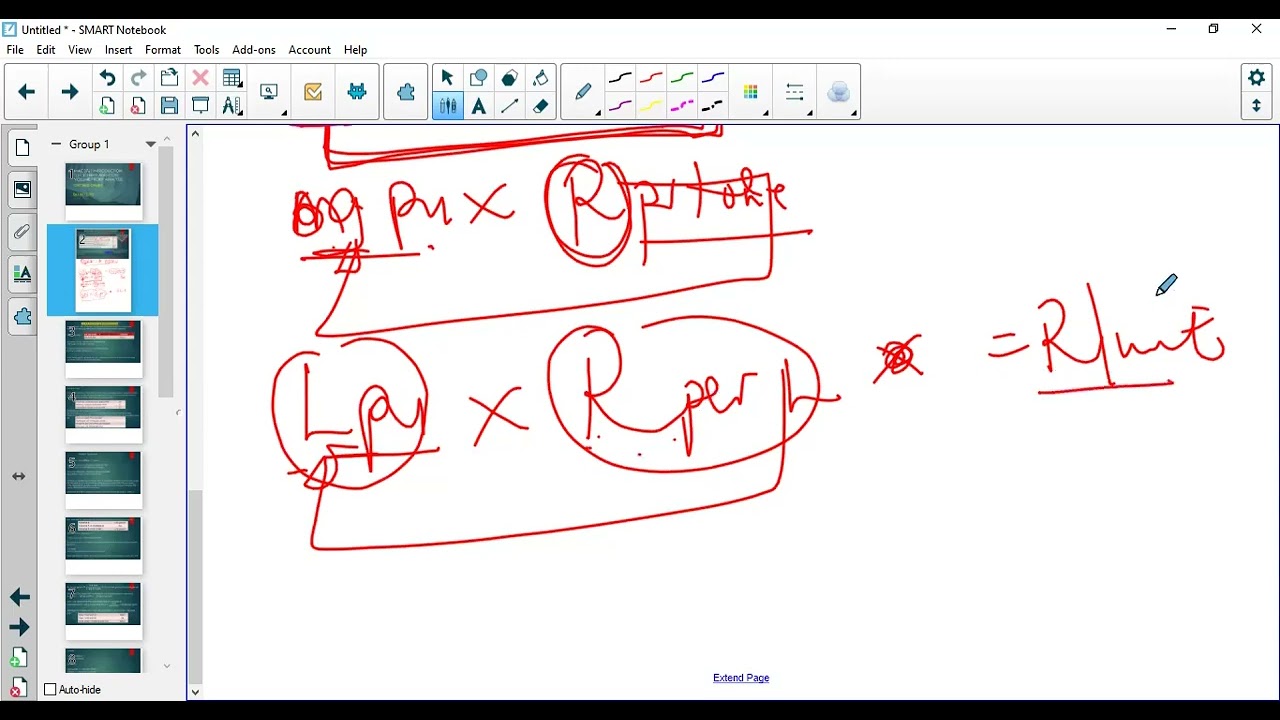Open the Format menu
Viewport: 1280px width, 720px height.
[163, 50]
